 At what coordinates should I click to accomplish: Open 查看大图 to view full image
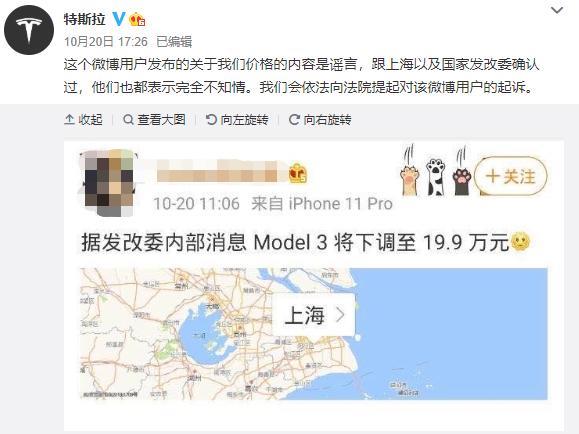[154, 120]
